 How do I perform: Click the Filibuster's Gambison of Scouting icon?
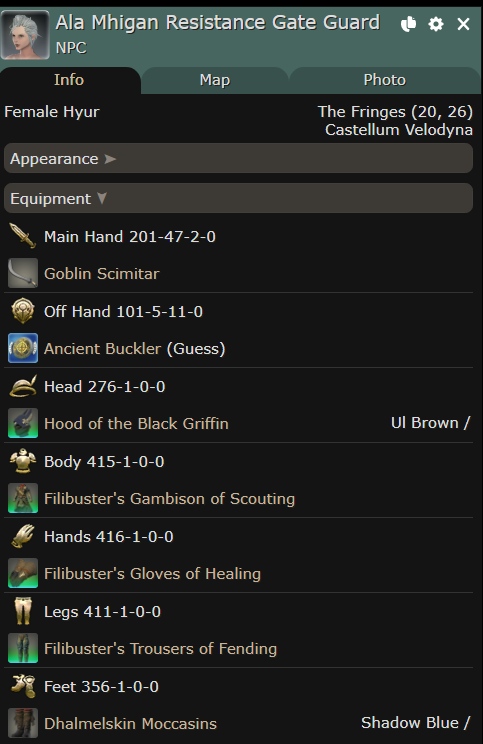(x=23, y=498)
